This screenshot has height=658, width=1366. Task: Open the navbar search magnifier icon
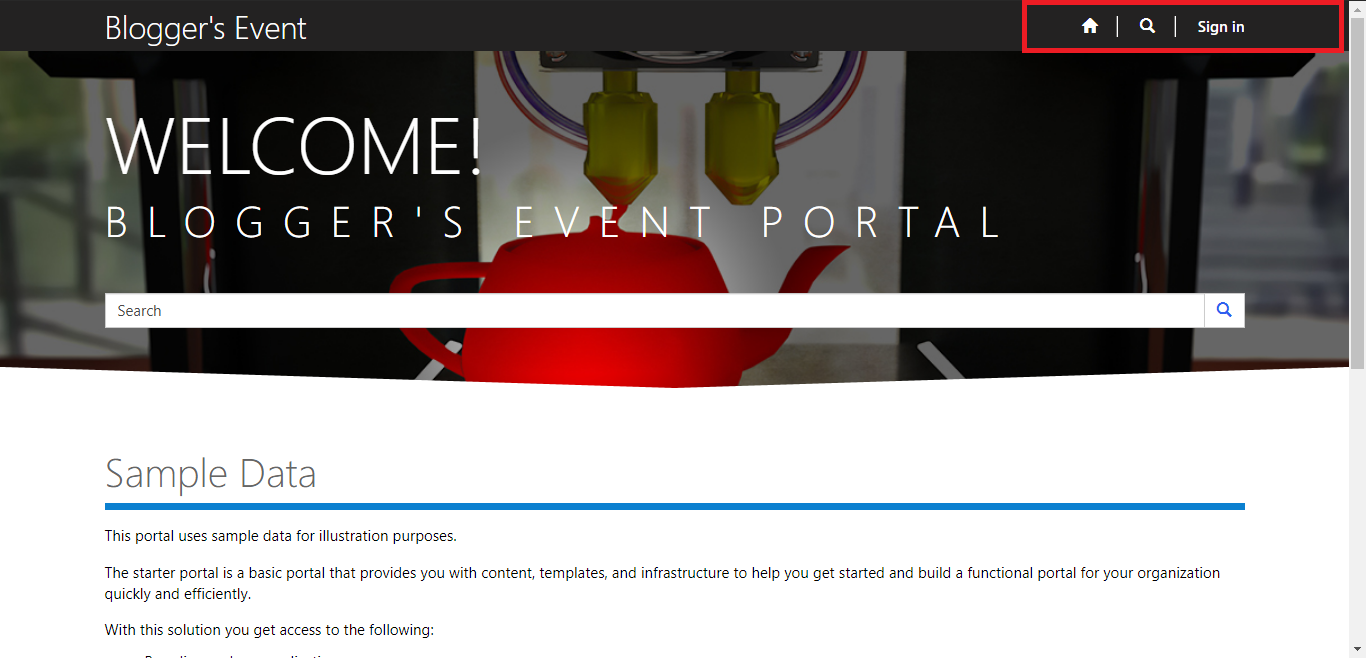pyautogui.click(x=1147, y=26)
